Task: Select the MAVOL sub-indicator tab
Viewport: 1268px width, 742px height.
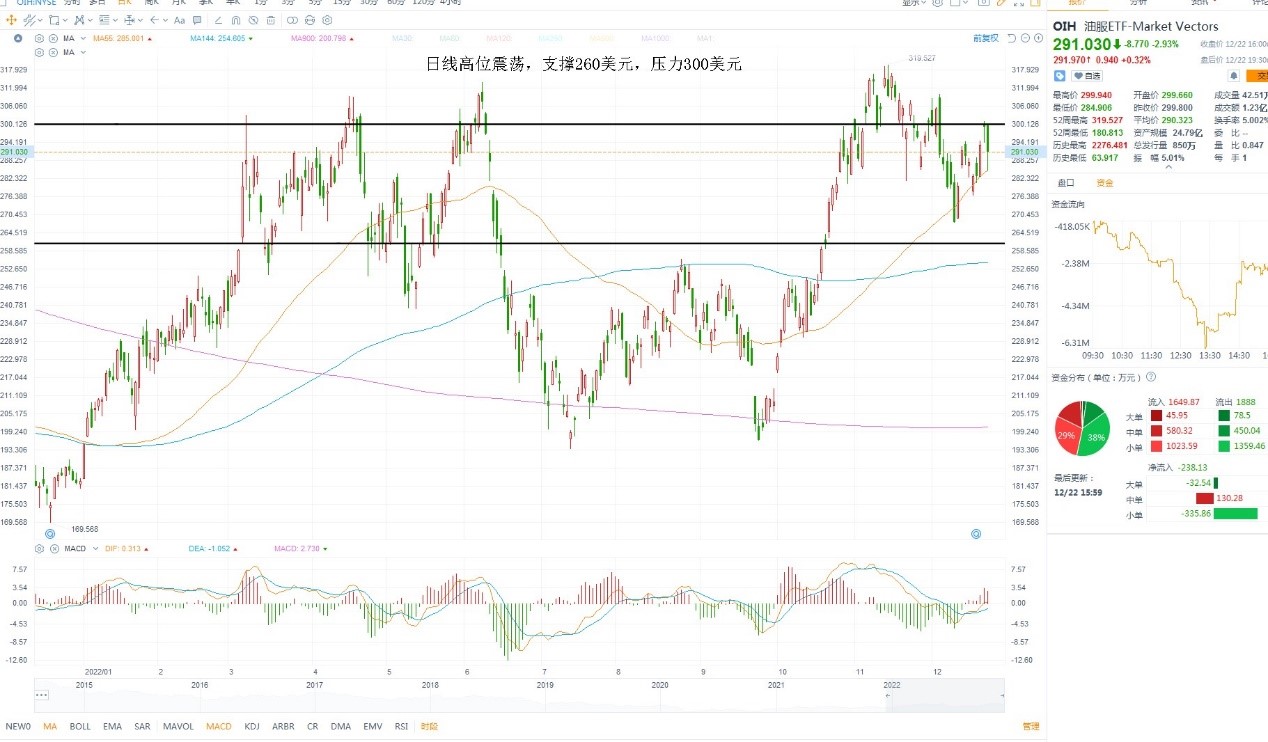Action: pos(178,726)
